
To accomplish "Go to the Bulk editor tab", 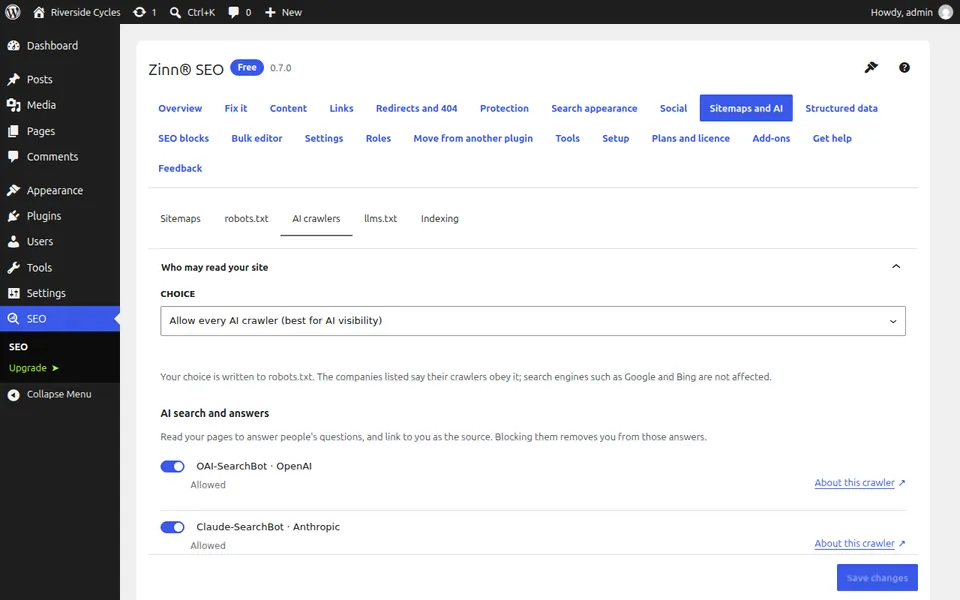I will tap(257, 138).
